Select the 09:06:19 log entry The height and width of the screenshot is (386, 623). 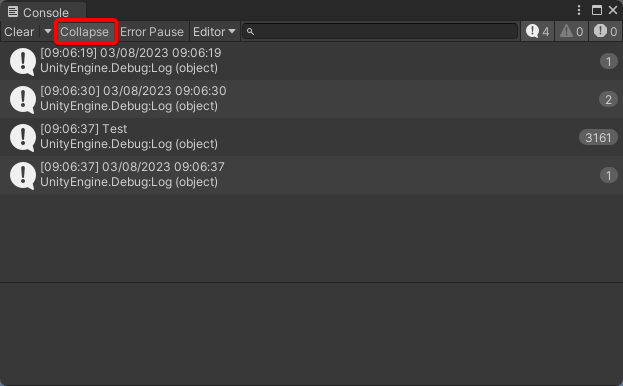tap(312, 61)
